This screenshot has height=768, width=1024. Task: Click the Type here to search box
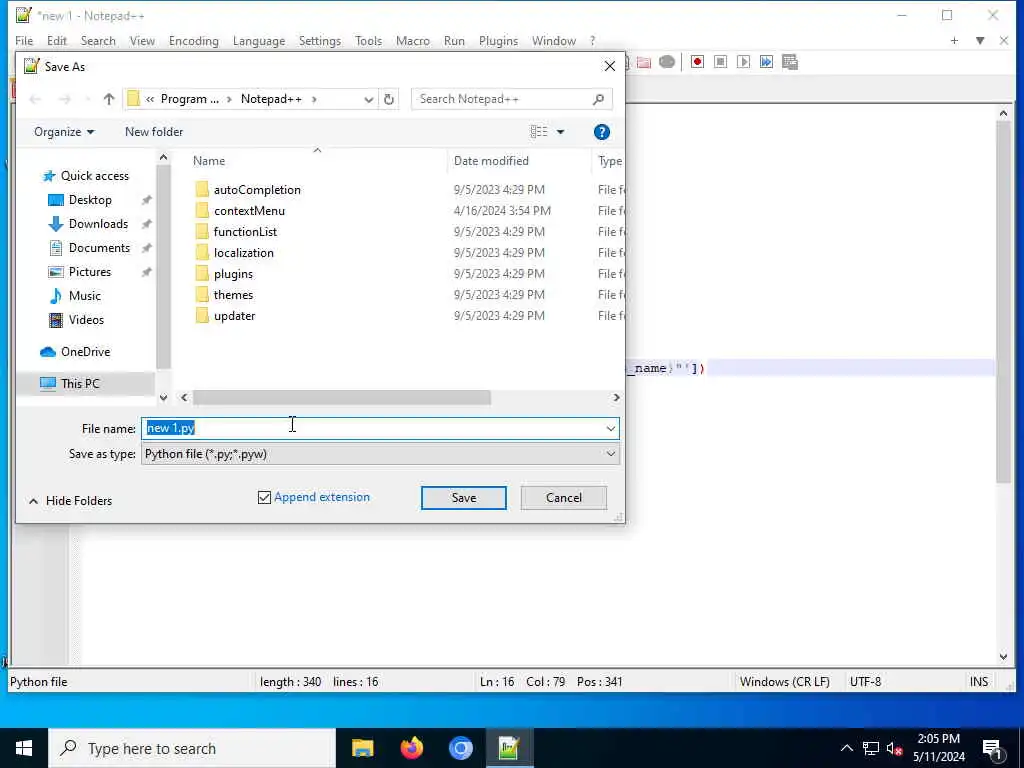(x=192, y=748)
